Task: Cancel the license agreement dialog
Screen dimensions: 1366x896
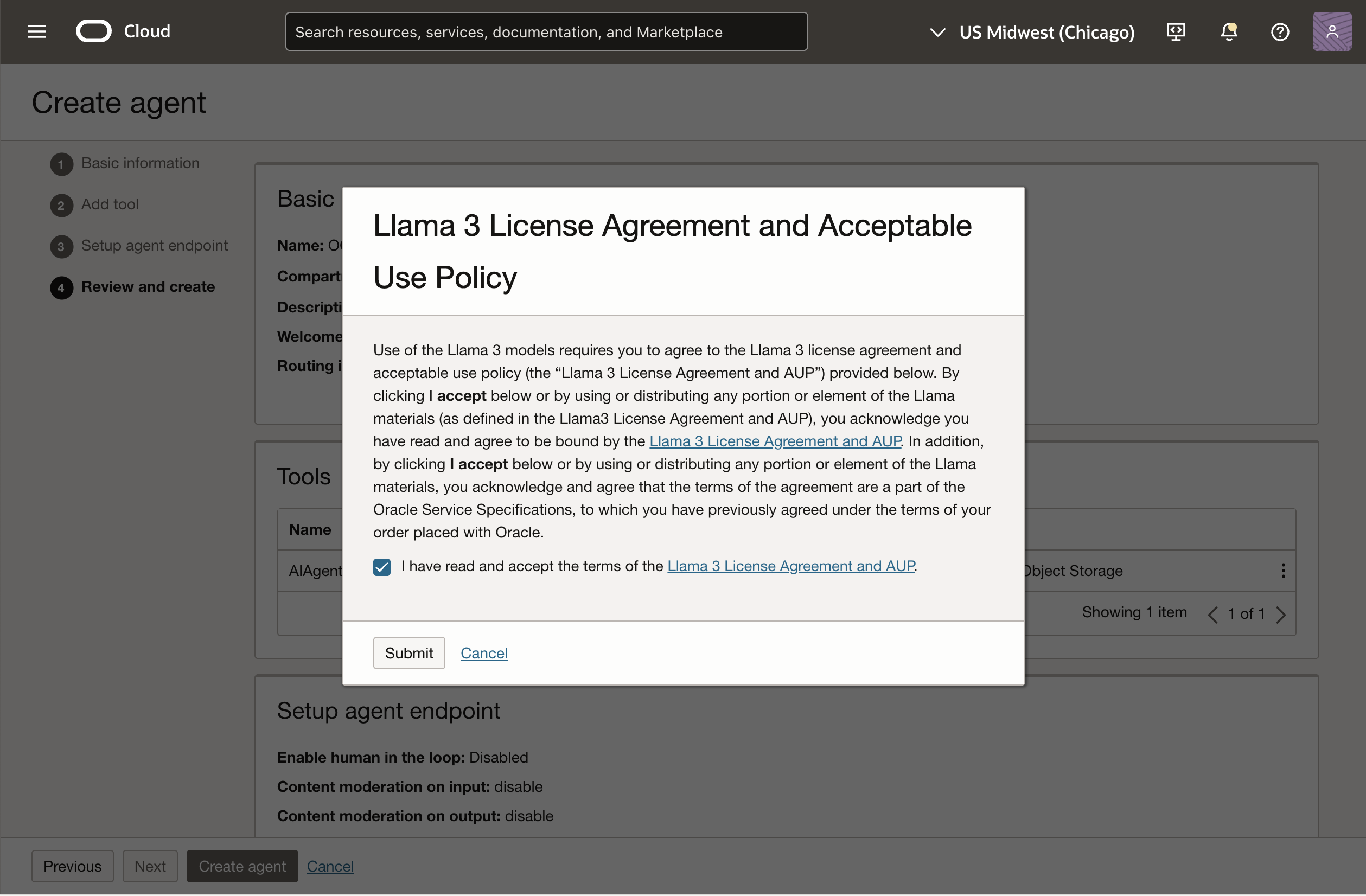Action: pyautogui.click(x=484, y=653)
